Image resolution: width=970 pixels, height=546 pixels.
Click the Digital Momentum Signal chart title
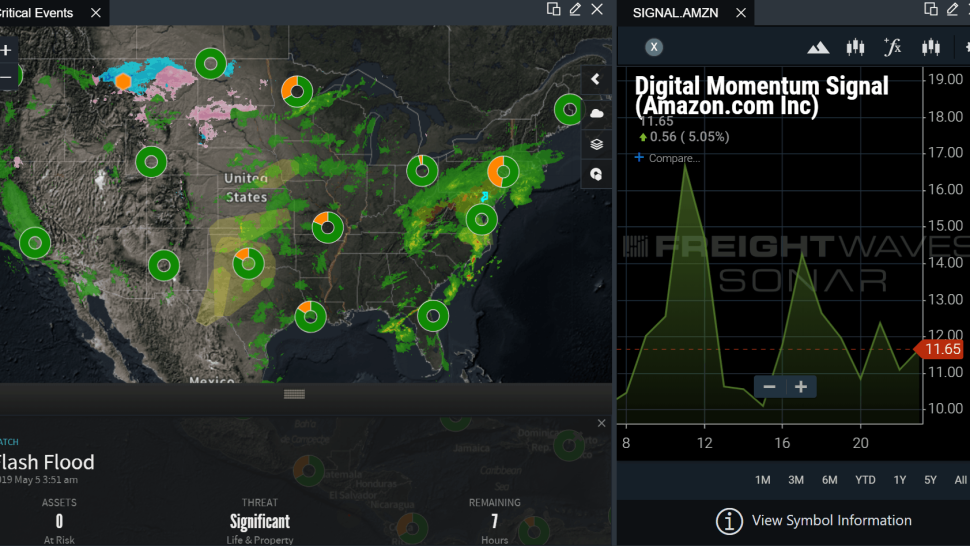pyautogui.click(x=762, y=96)
